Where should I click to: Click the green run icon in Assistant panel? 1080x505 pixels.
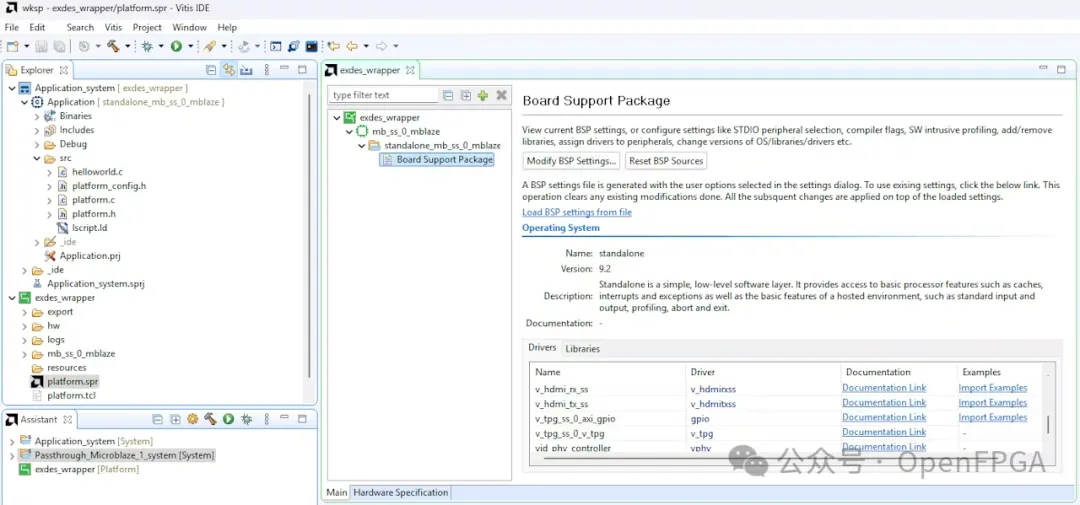point(228,419)
